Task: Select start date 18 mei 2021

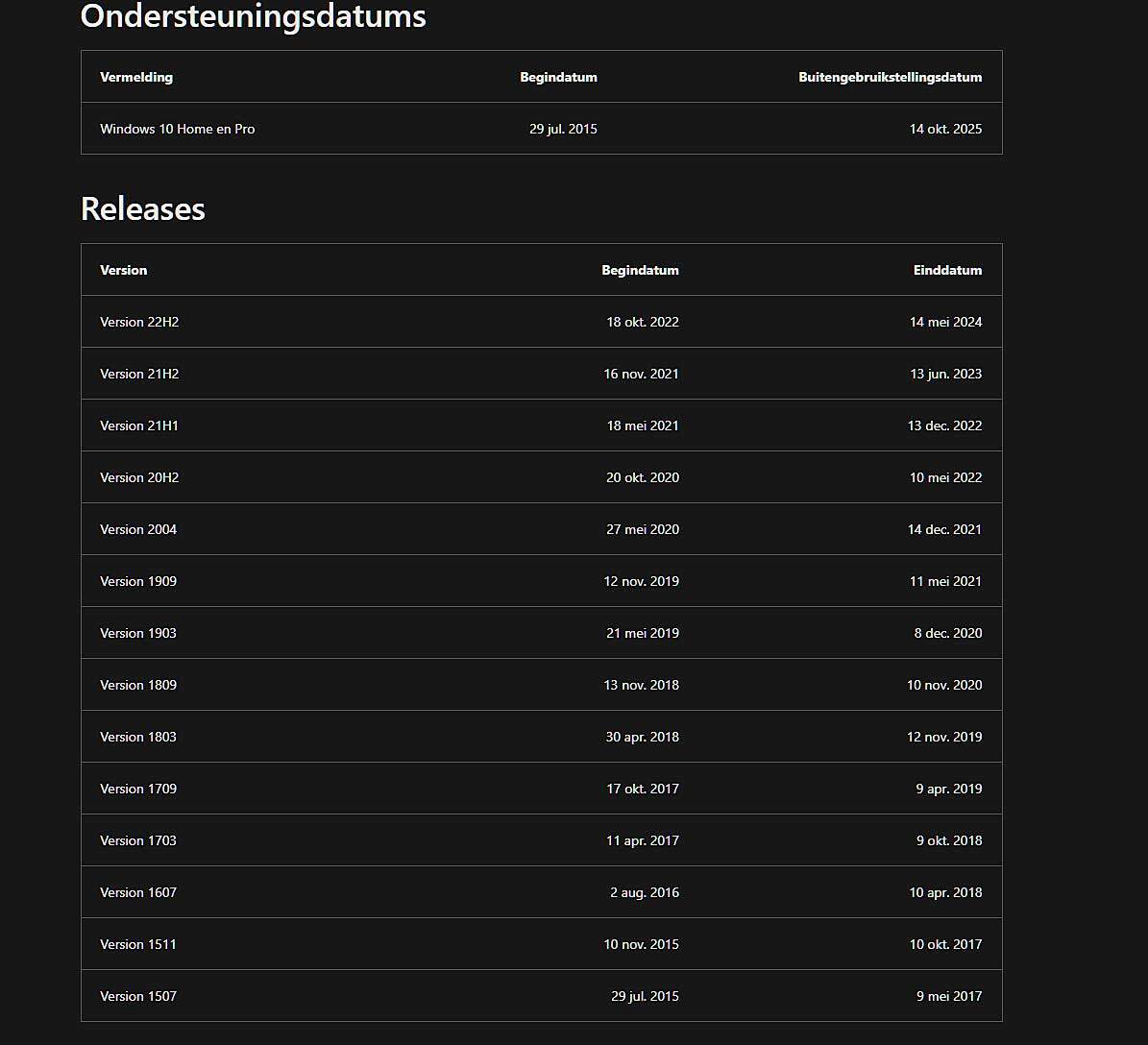Action: click(x=642, y=425)
